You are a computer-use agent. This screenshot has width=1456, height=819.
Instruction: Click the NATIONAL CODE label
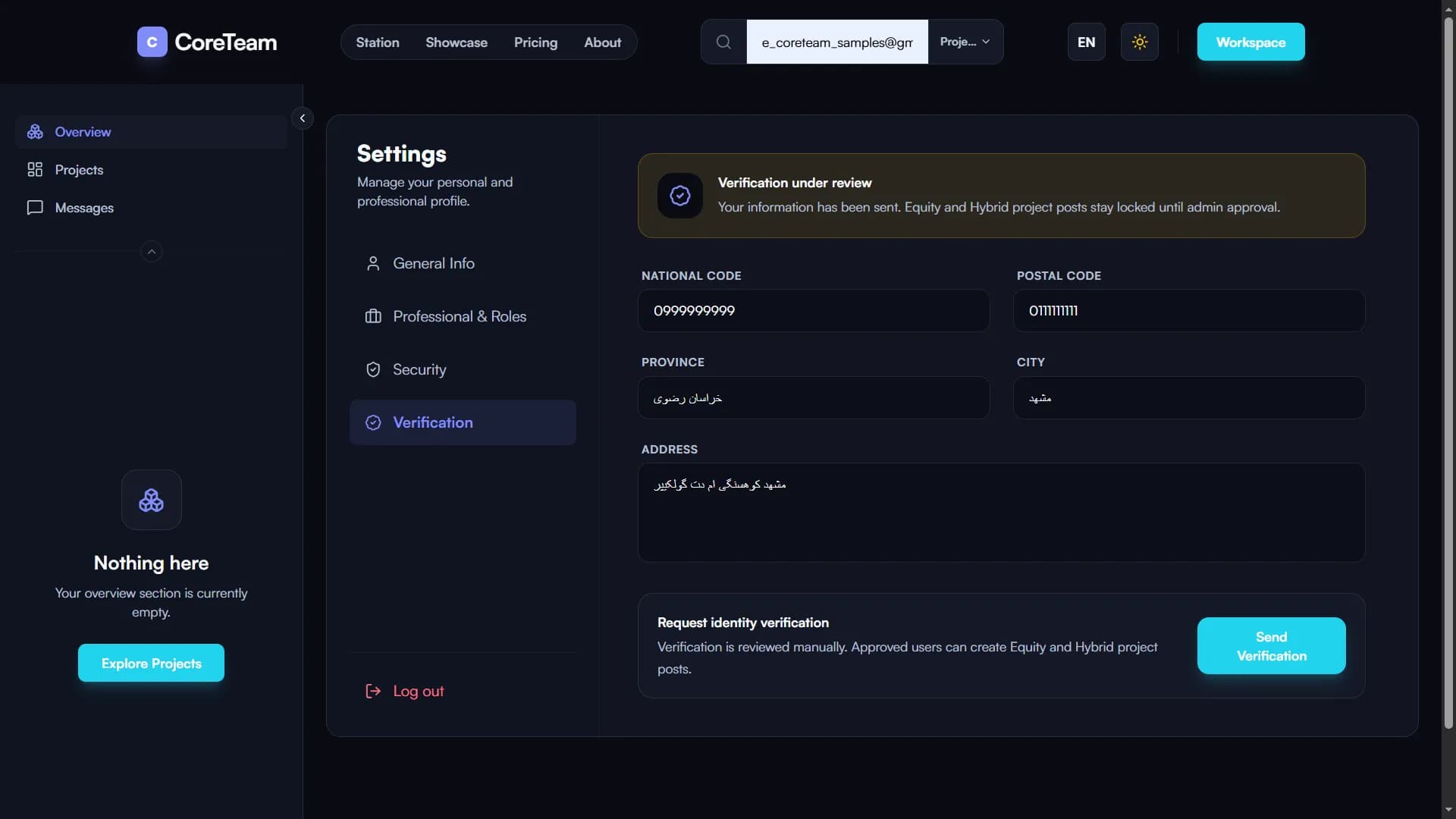(692, 276)
